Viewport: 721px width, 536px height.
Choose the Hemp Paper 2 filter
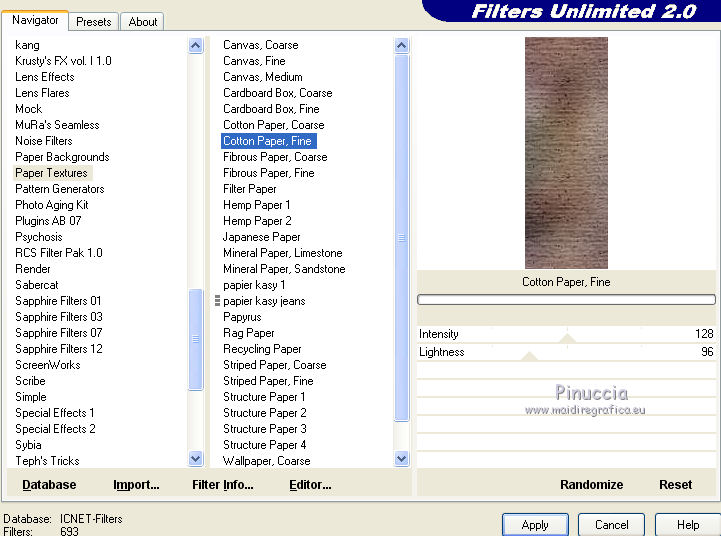tap(257, 221)
